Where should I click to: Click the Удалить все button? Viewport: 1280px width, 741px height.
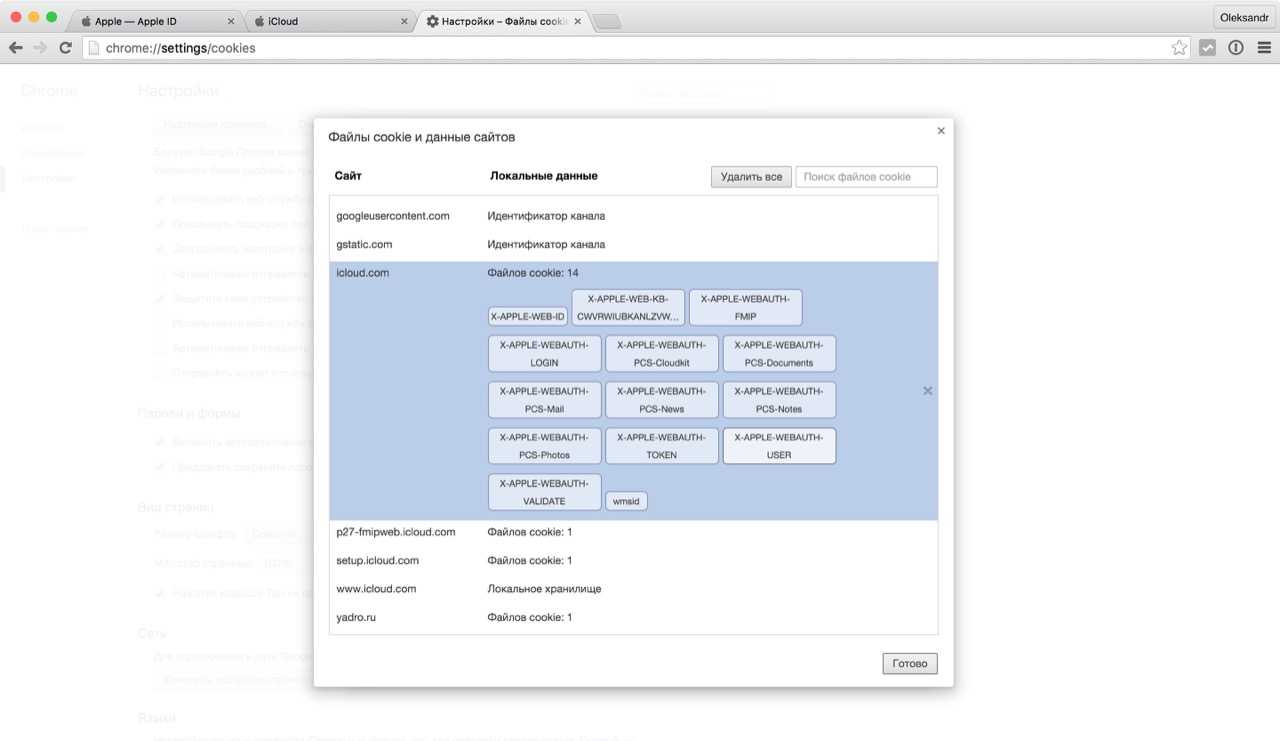click(751, 177)
